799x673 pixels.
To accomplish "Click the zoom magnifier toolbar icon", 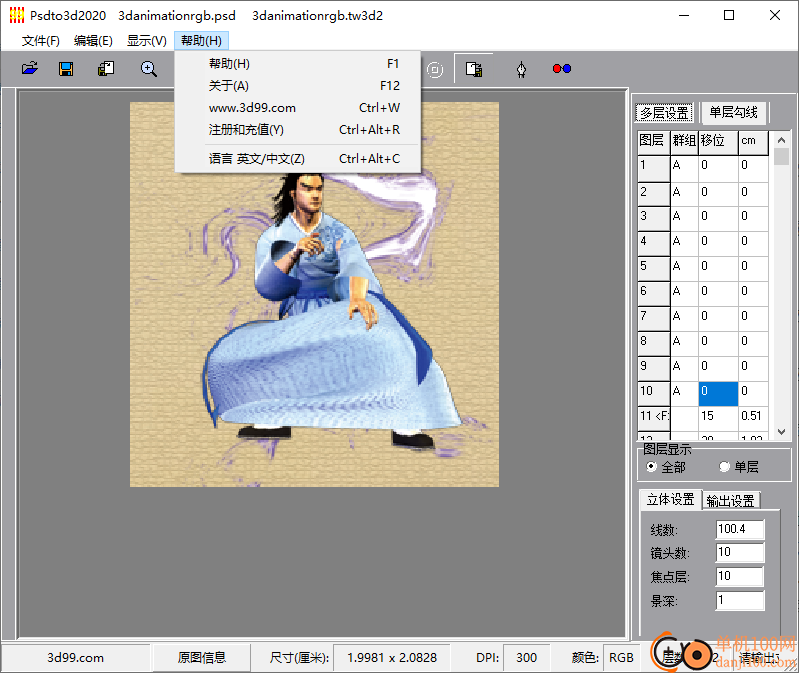I will [x=149, y=69].
